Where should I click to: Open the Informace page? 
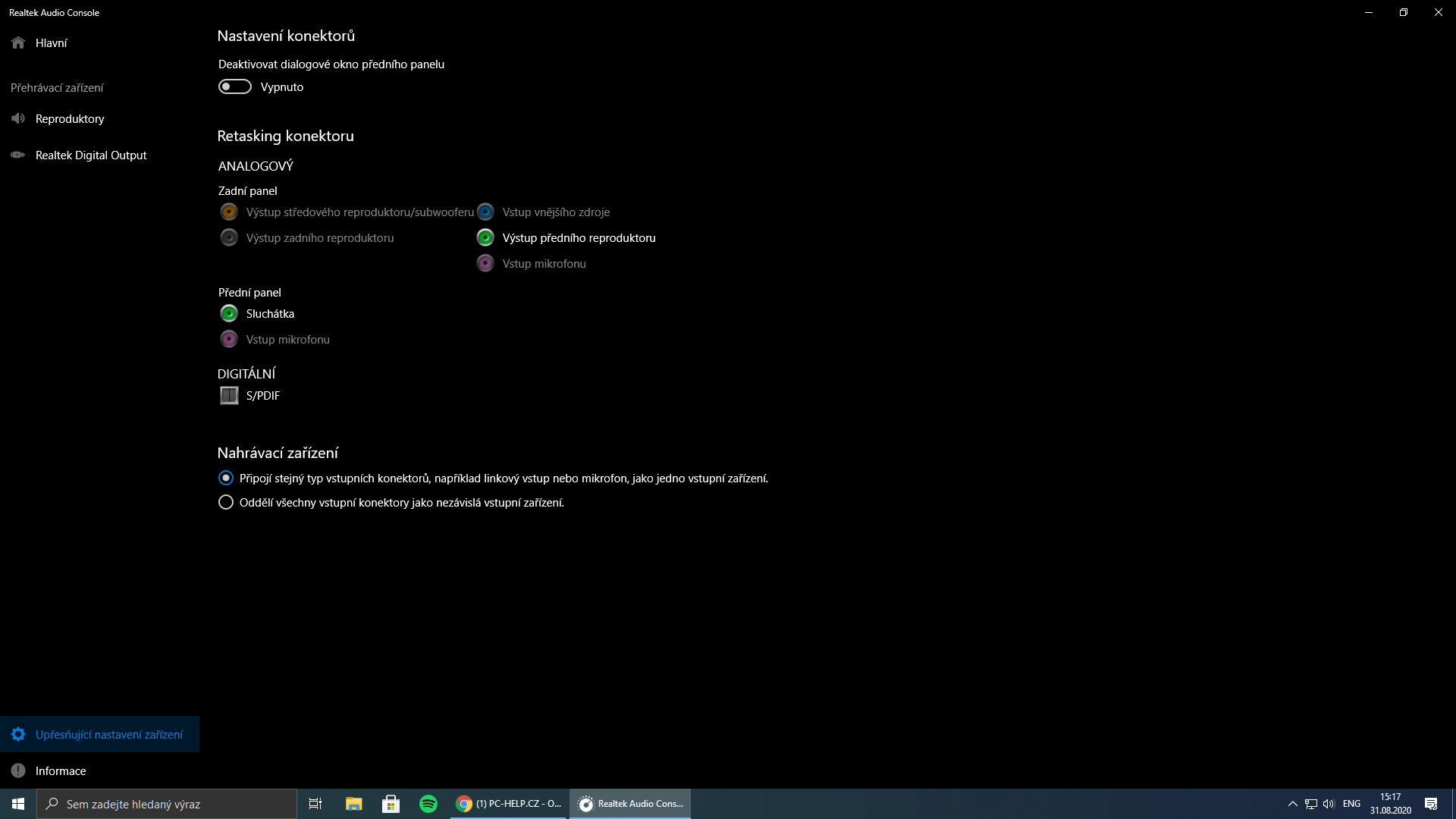pos(61,770)
